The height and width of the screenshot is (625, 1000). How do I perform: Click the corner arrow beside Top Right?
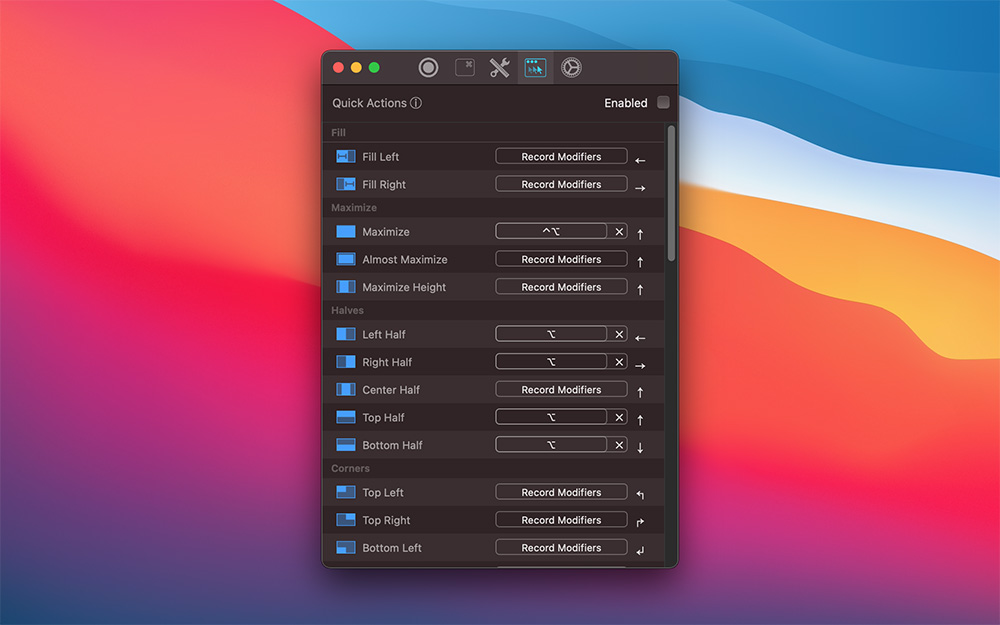pos(640,522)
